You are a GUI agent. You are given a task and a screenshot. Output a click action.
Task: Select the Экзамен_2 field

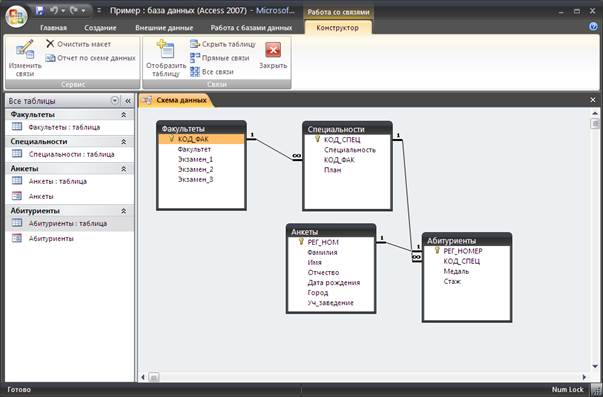pos(202,169)
